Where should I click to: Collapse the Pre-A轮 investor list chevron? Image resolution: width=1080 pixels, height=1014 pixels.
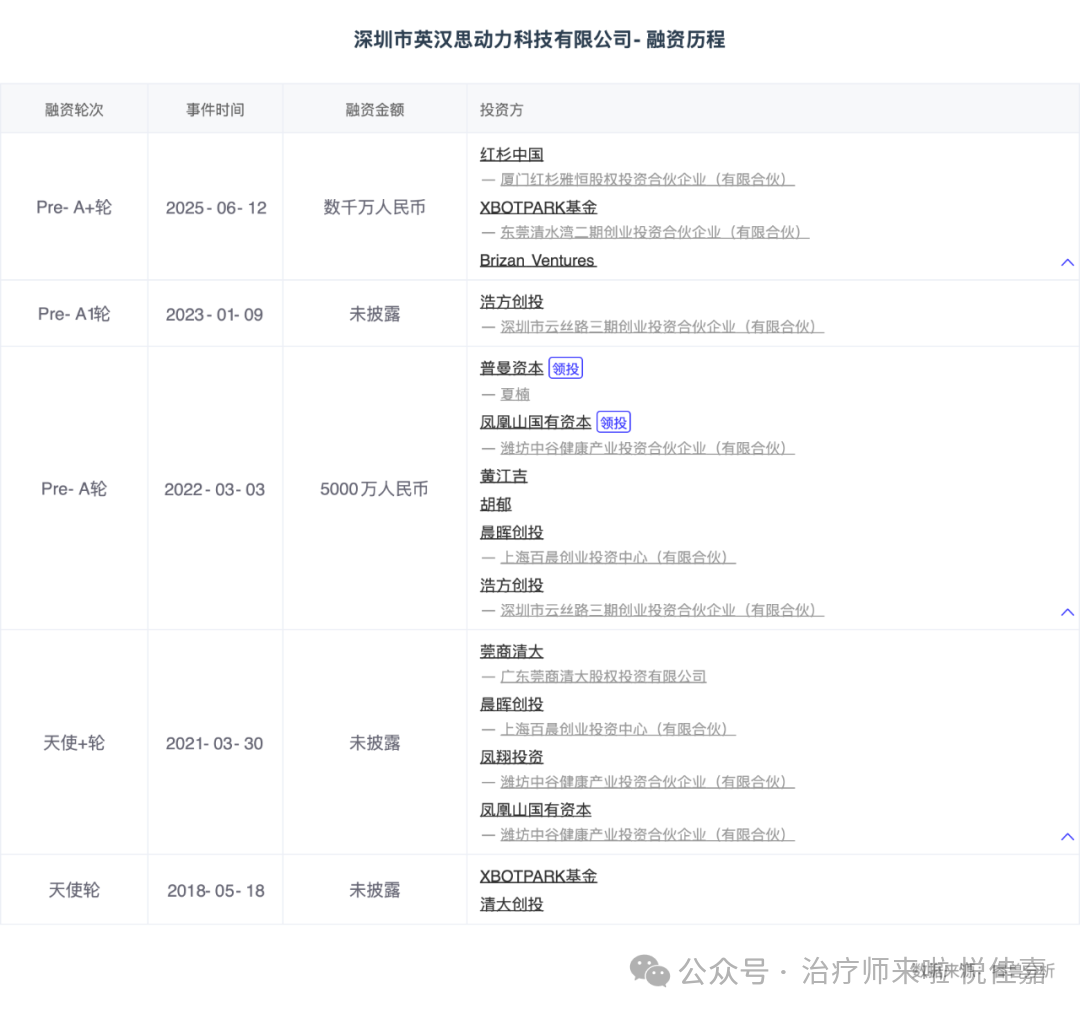(1067, 611)
